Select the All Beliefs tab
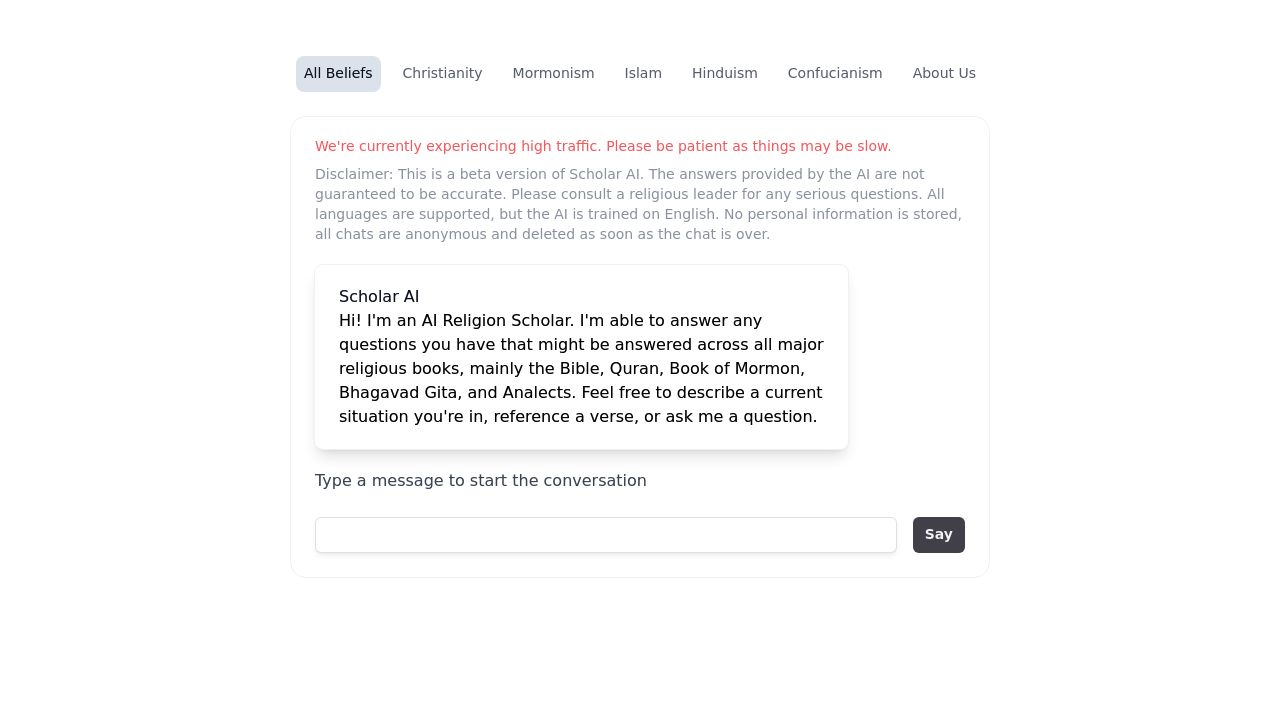1280x720 pixels. (x=338, y=74)
